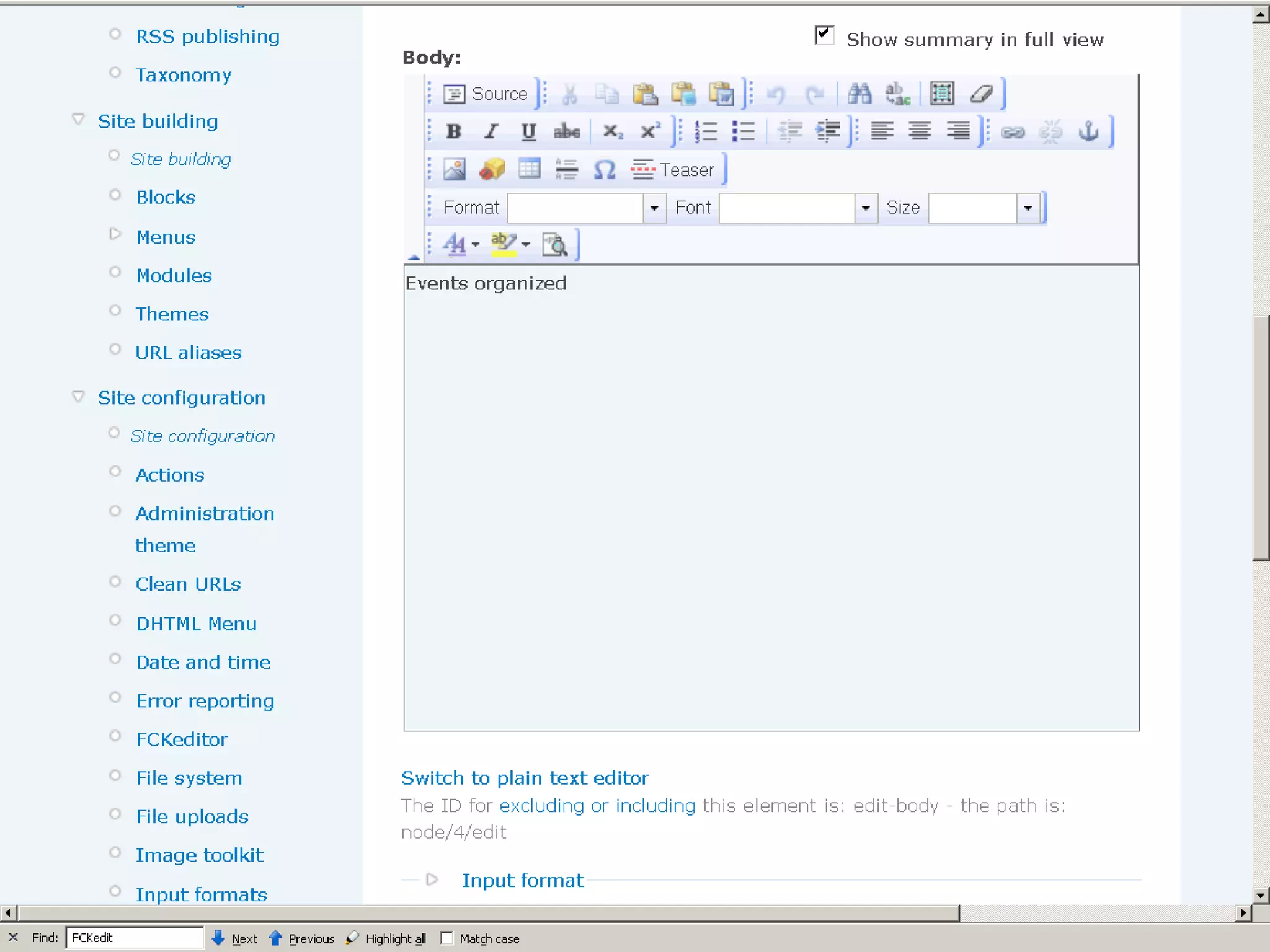Image resolution: width=1270 pixels, height=952 pixels.
Task: Click the Source view button
Action: coord(486,94)
